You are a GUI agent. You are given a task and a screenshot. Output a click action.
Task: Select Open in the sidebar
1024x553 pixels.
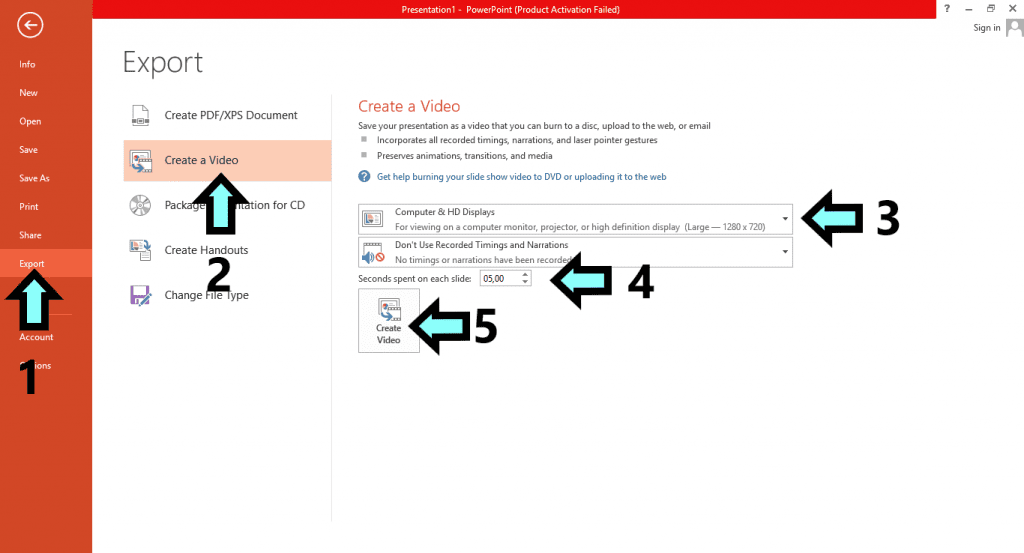tap(30, 121)
